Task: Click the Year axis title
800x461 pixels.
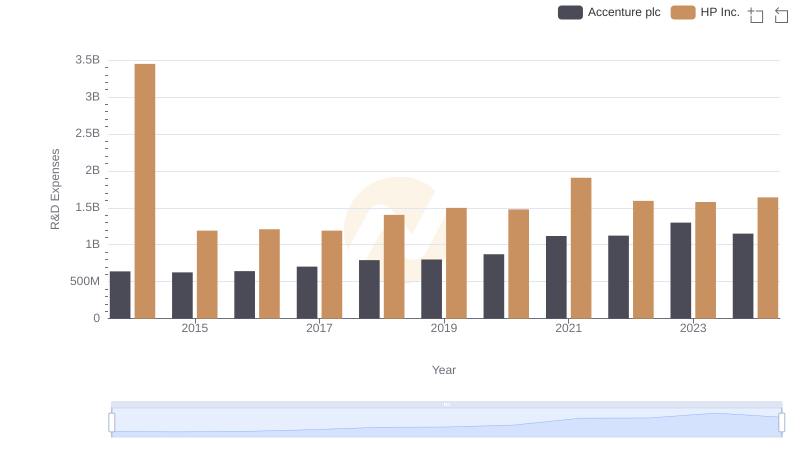Action: click(444, 370)
